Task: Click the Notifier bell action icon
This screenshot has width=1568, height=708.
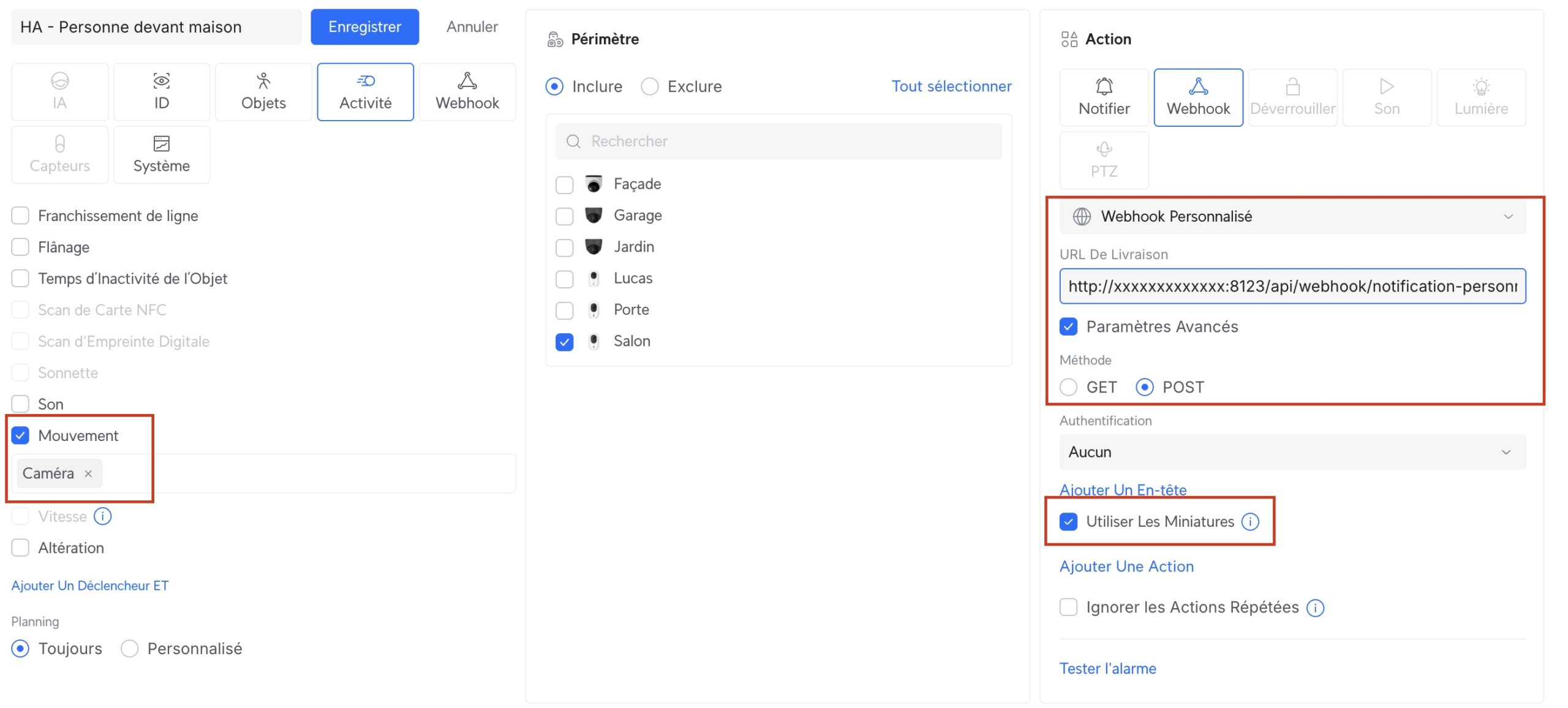Action: [x=1104, y=86]
